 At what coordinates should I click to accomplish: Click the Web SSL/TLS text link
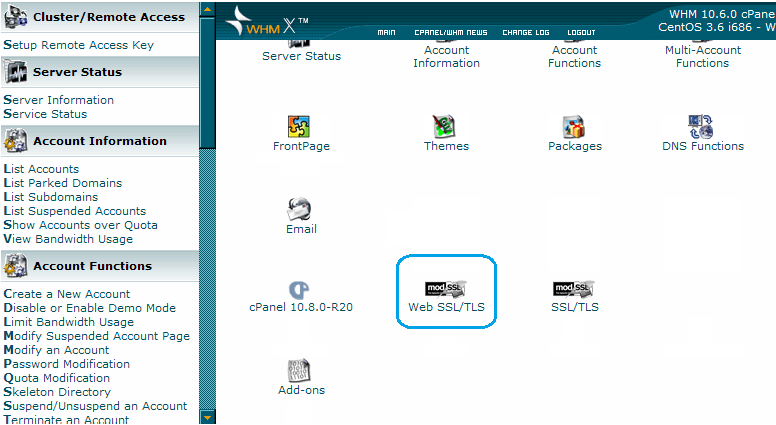(x=446, y=307)
